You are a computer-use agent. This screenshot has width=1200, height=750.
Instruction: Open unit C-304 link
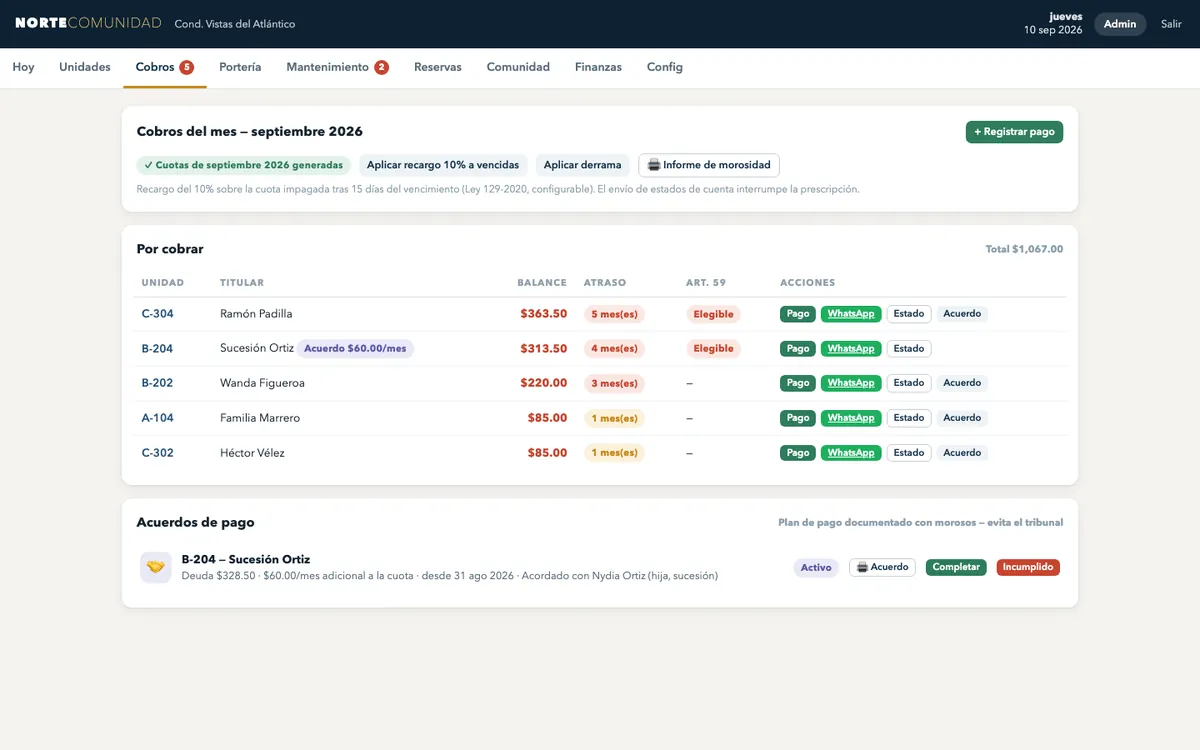coord(158,314)
